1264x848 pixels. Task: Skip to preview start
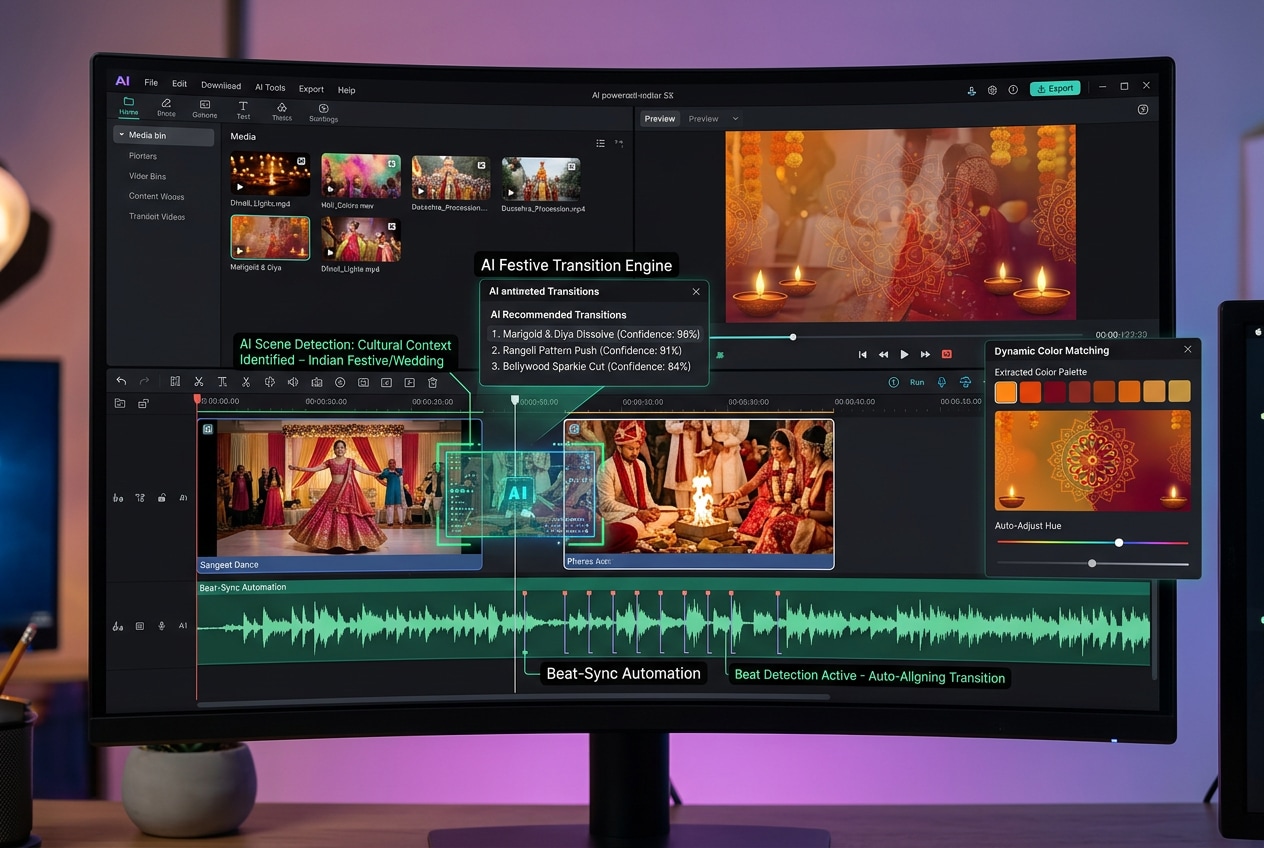tap(863, 354)
